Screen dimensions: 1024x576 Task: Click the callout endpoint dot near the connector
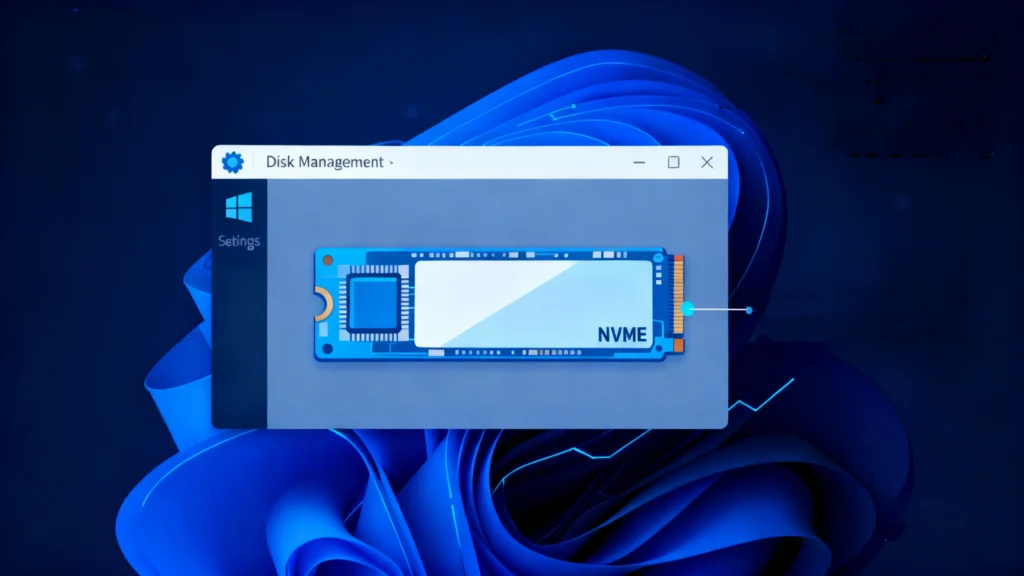coord(747,310)
